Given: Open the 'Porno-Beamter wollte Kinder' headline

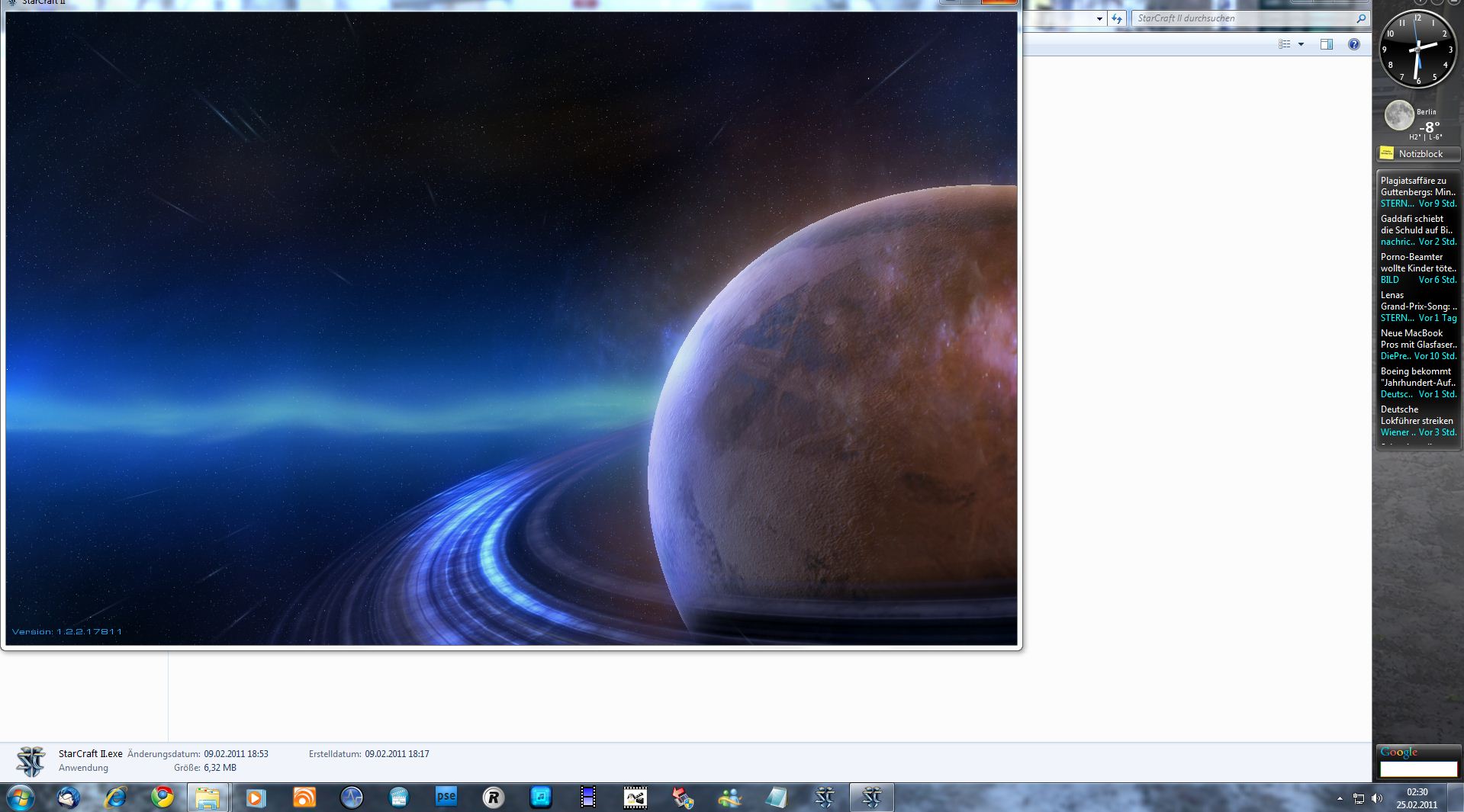Looking at the screenshot, I should pos(1419,262).
